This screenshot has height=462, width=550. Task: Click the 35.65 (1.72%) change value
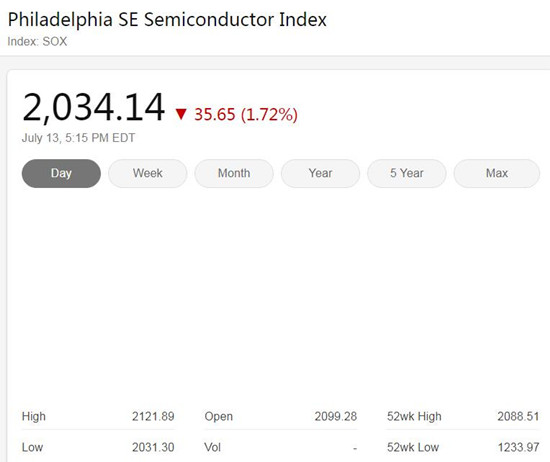(x=246, y=114)
